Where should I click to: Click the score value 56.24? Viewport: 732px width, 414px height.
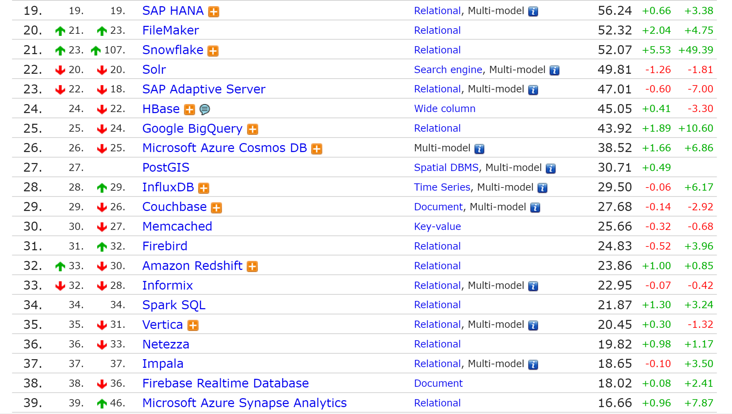(615, 11)
